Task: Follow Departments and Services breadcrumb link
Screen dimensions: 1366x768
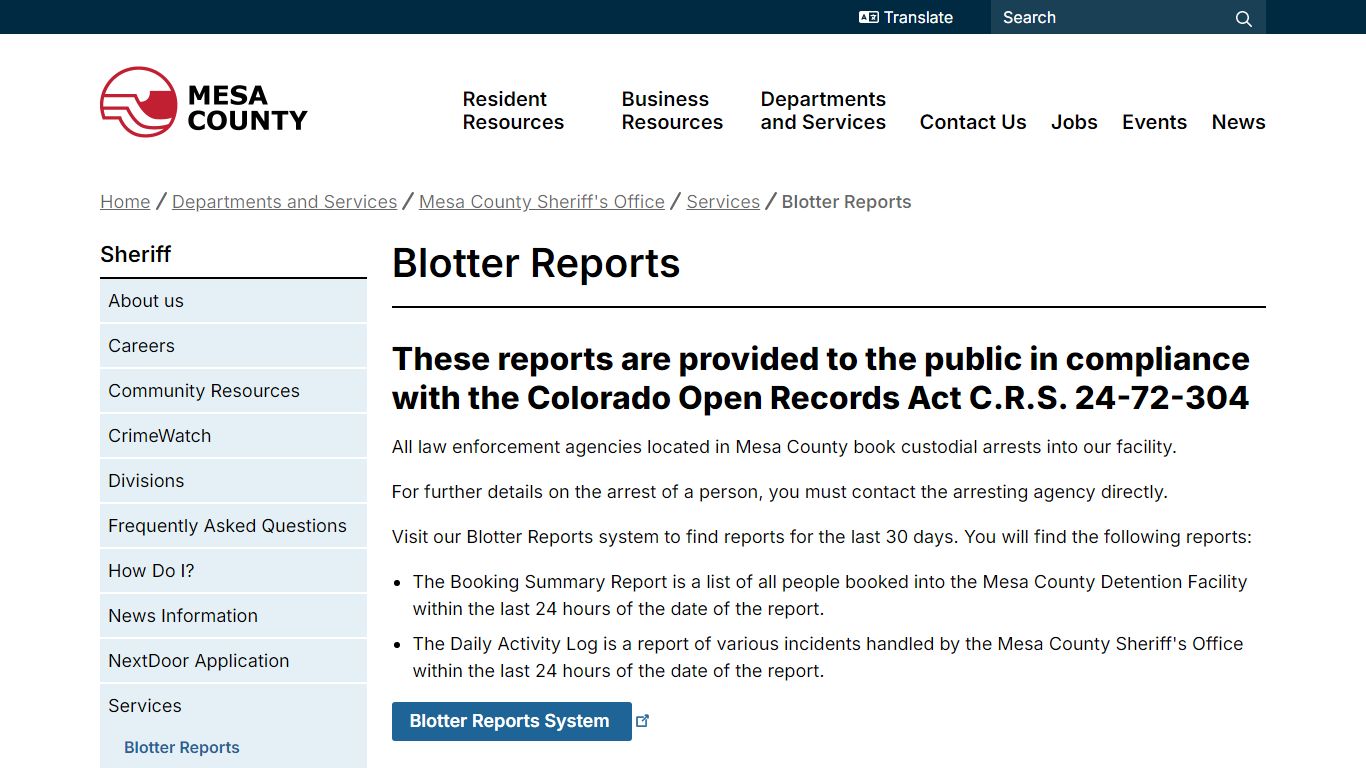Action: [284, 201]
